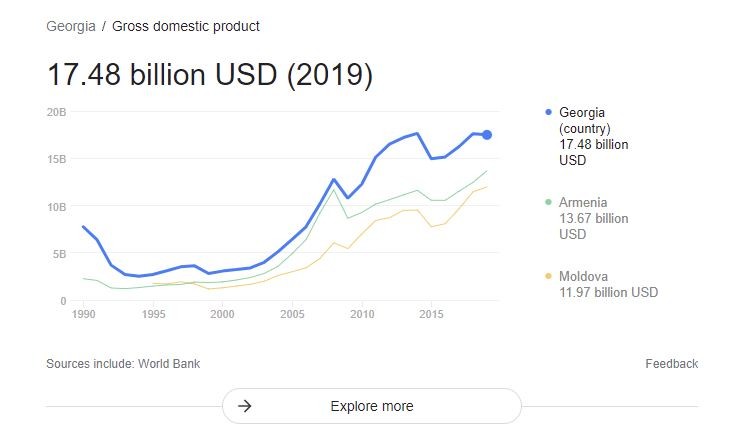This screenshot has width=741, height=445.
Task: Click the Gross domestic product breadcrumb
Action: coord(186,26)
